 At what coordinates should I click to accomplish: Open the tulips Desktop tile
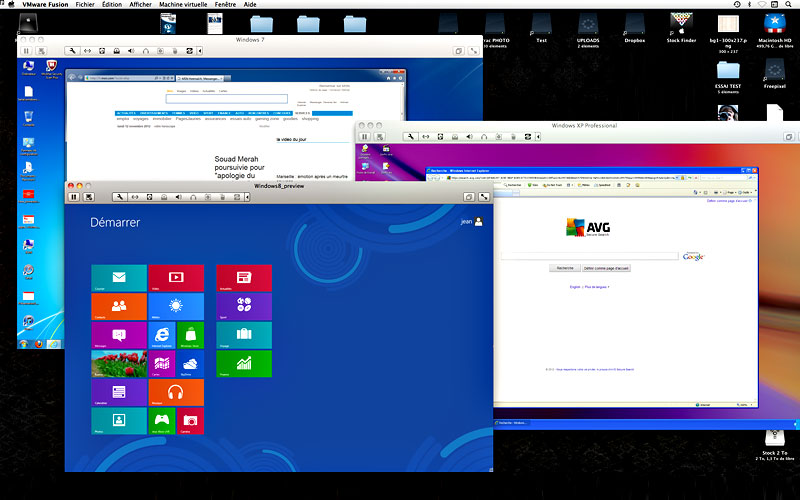[119, 364]
